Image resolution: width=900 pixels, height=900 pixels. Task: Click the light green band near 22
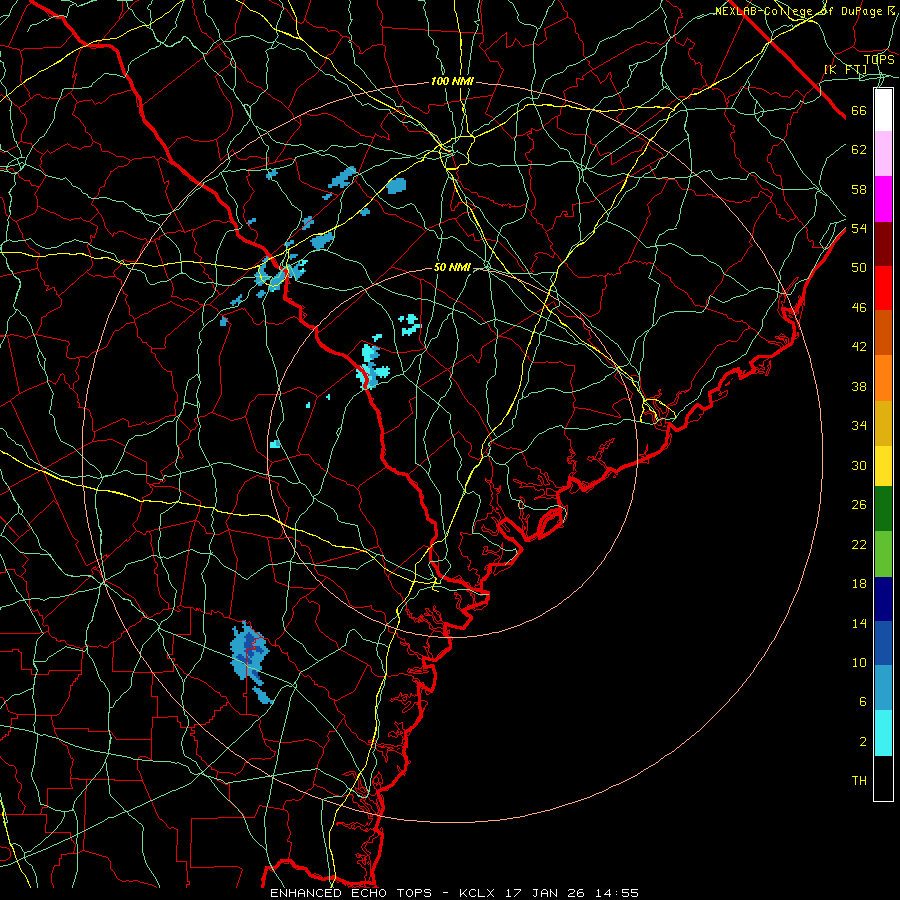point(883,554)
